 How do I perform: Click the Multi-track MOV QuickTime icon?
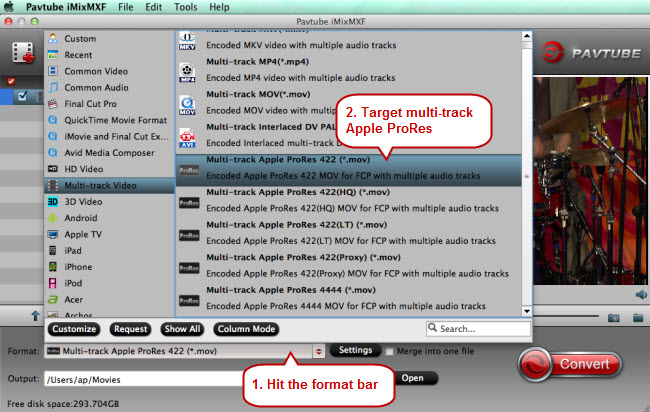click(187, 105)
